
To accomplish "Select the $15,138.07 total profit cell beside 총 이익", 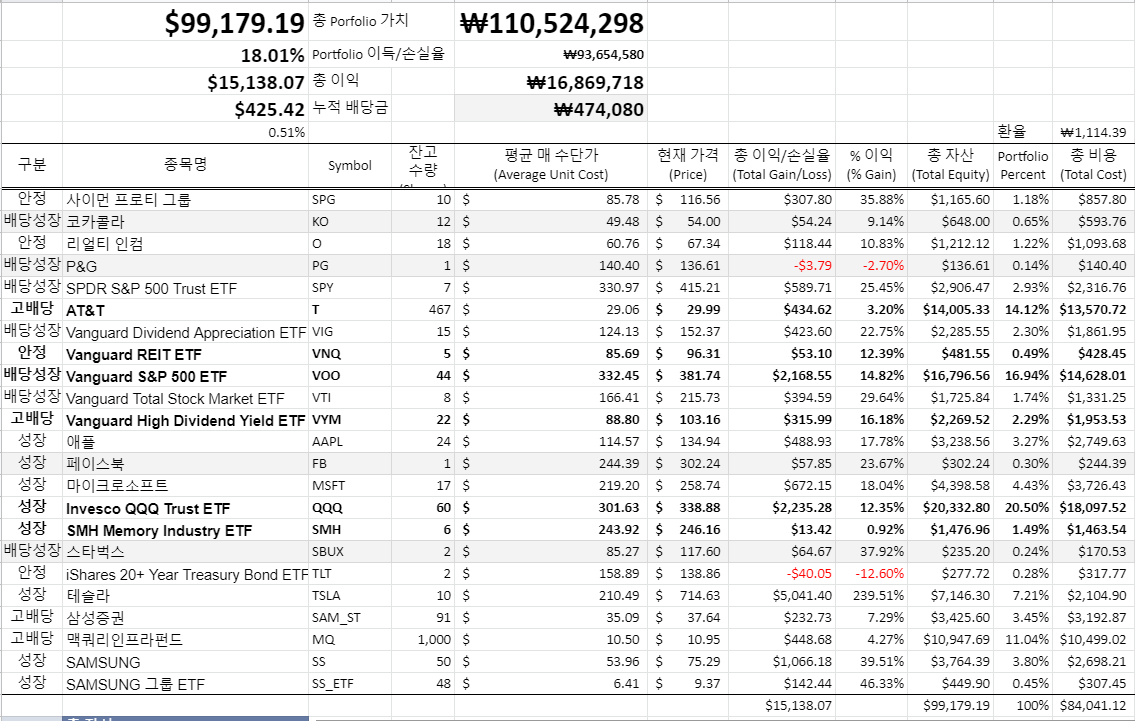I will click(185, 82).
